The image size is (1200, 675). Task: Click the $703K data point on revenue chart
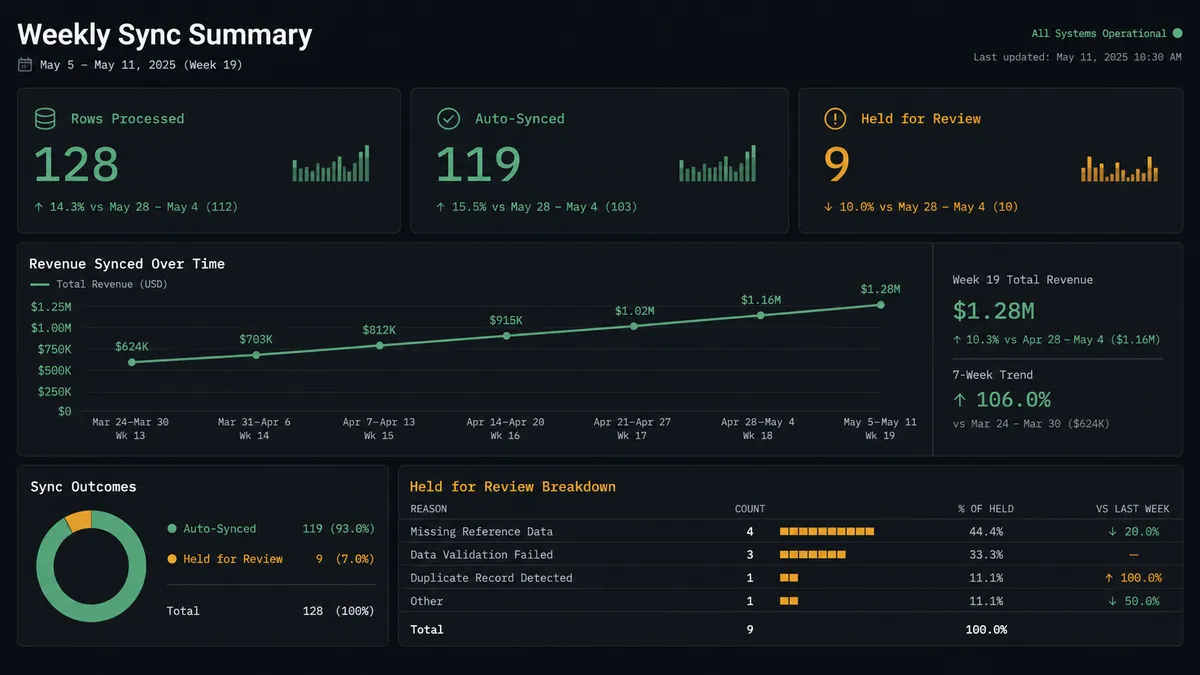(256, 355)
